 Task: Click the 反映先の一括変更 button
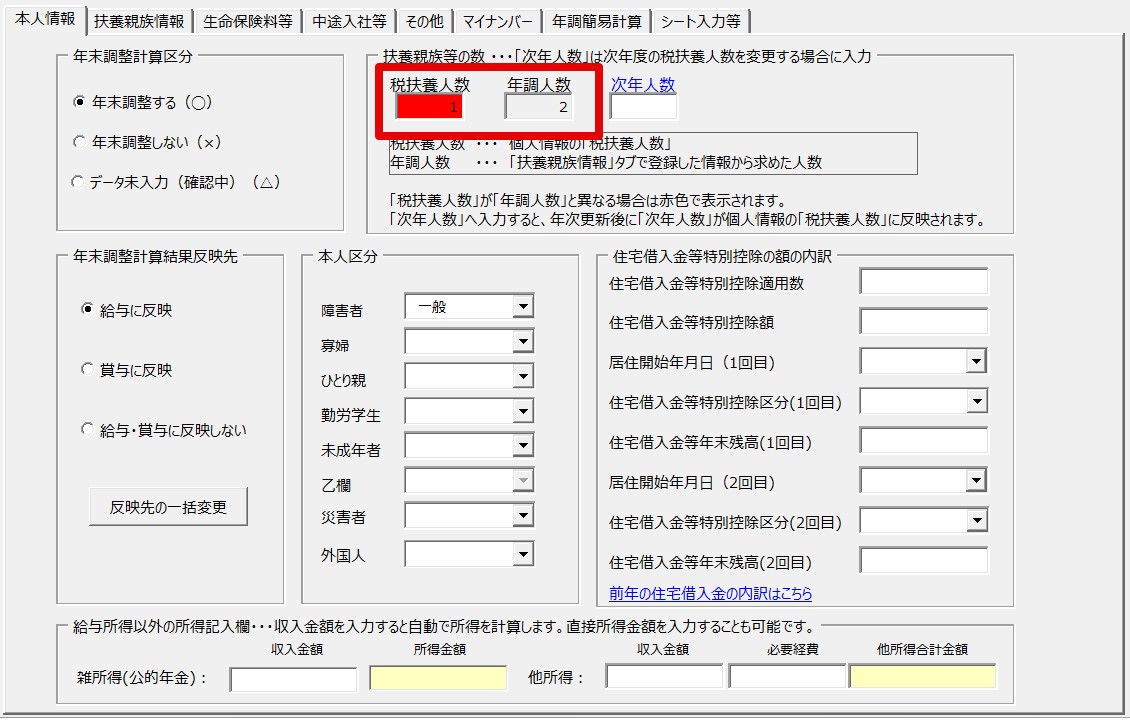tap(168, 507)
